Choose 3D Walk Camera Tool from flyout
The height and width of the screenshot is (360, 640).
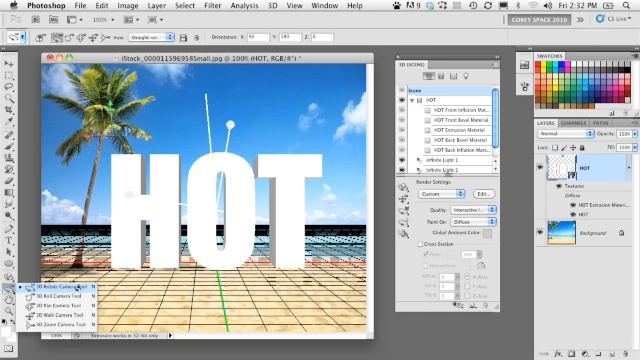coord(57,315)
